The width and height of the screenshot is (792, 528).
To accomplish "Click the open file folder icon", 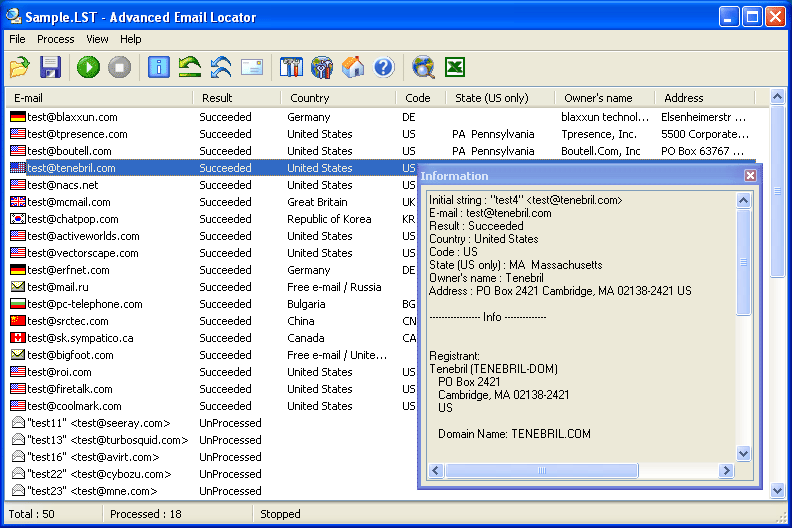I will click(x=20, y=67).
